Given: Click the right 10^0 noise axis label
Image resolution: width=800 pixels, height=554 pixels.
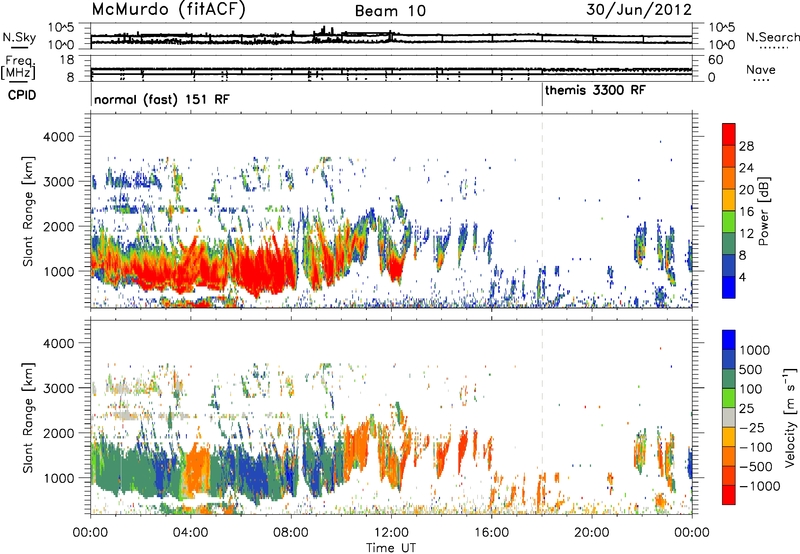Looking at the screenshot, I should [721, 45].
